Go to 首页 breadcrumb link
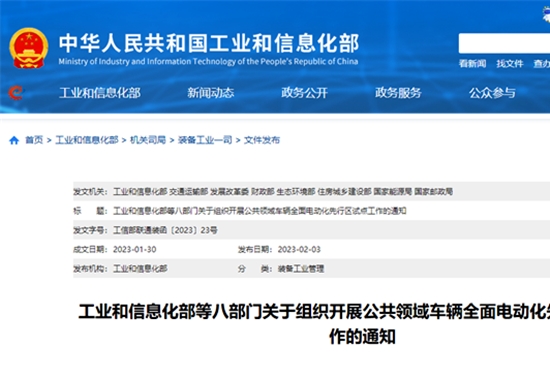 pyautogui.click(x=34, y=140)
